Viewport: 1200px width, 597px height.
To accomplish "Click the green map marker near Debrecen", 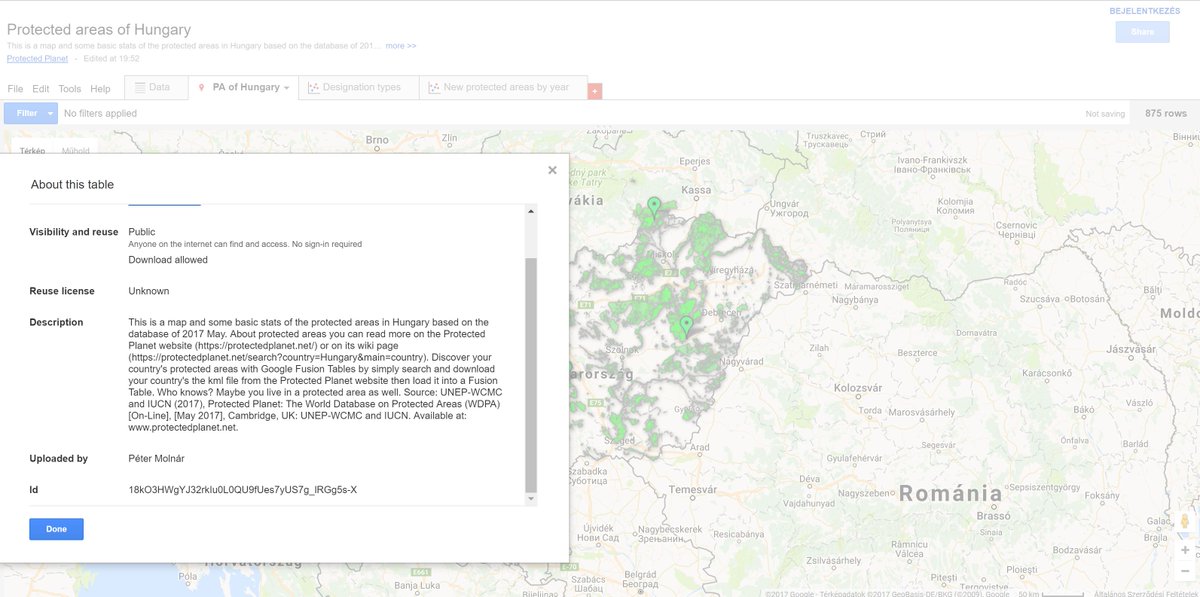I will tap(686, 325).
